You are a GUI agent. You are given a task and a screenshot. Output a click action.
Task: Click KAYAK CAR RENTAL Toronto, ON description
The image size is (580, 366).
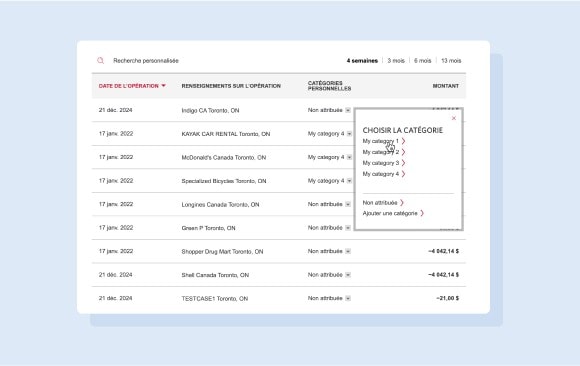226,134
